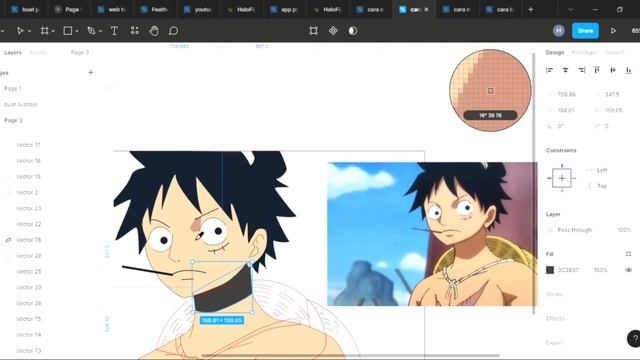Select the Vector 15 layer
The image size is (640, 360).
(x=28, y=177)
